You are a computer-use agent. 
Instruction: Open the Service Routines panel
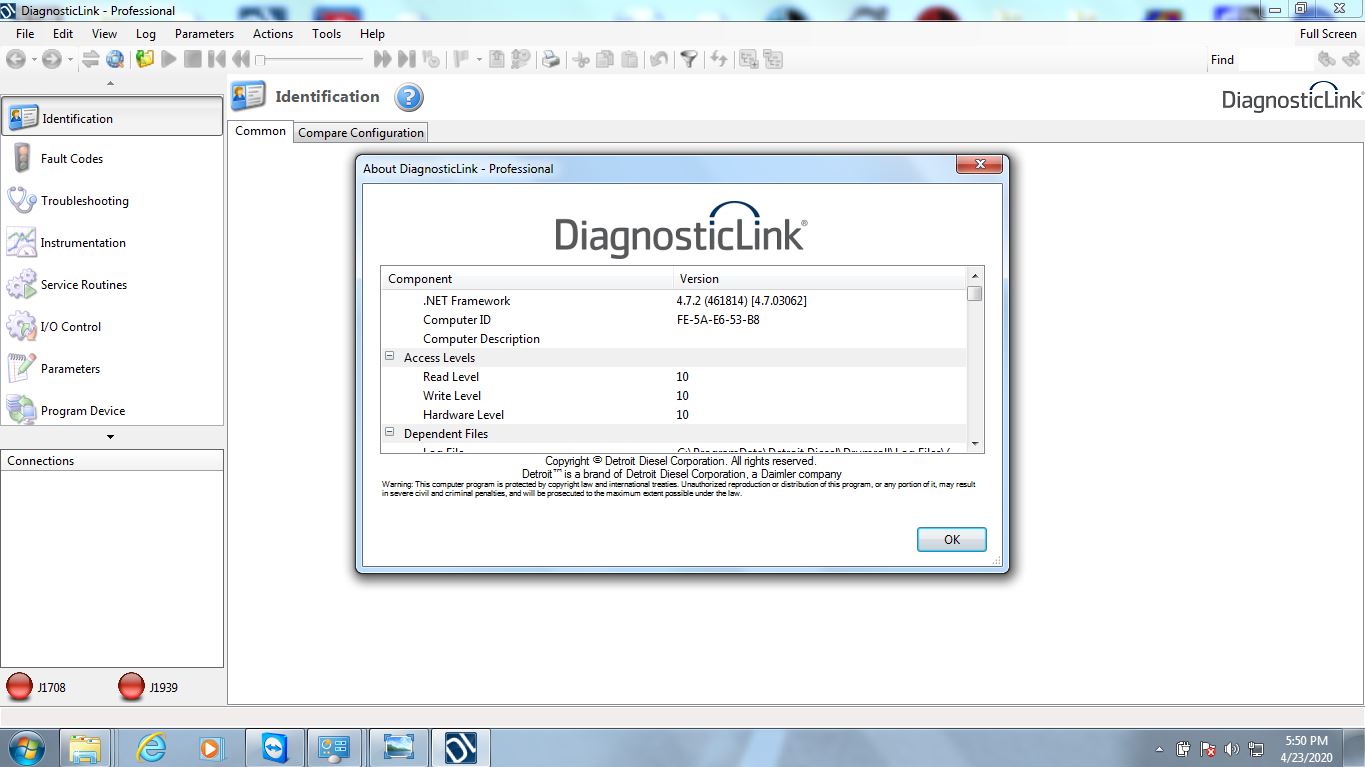[112, 284]
